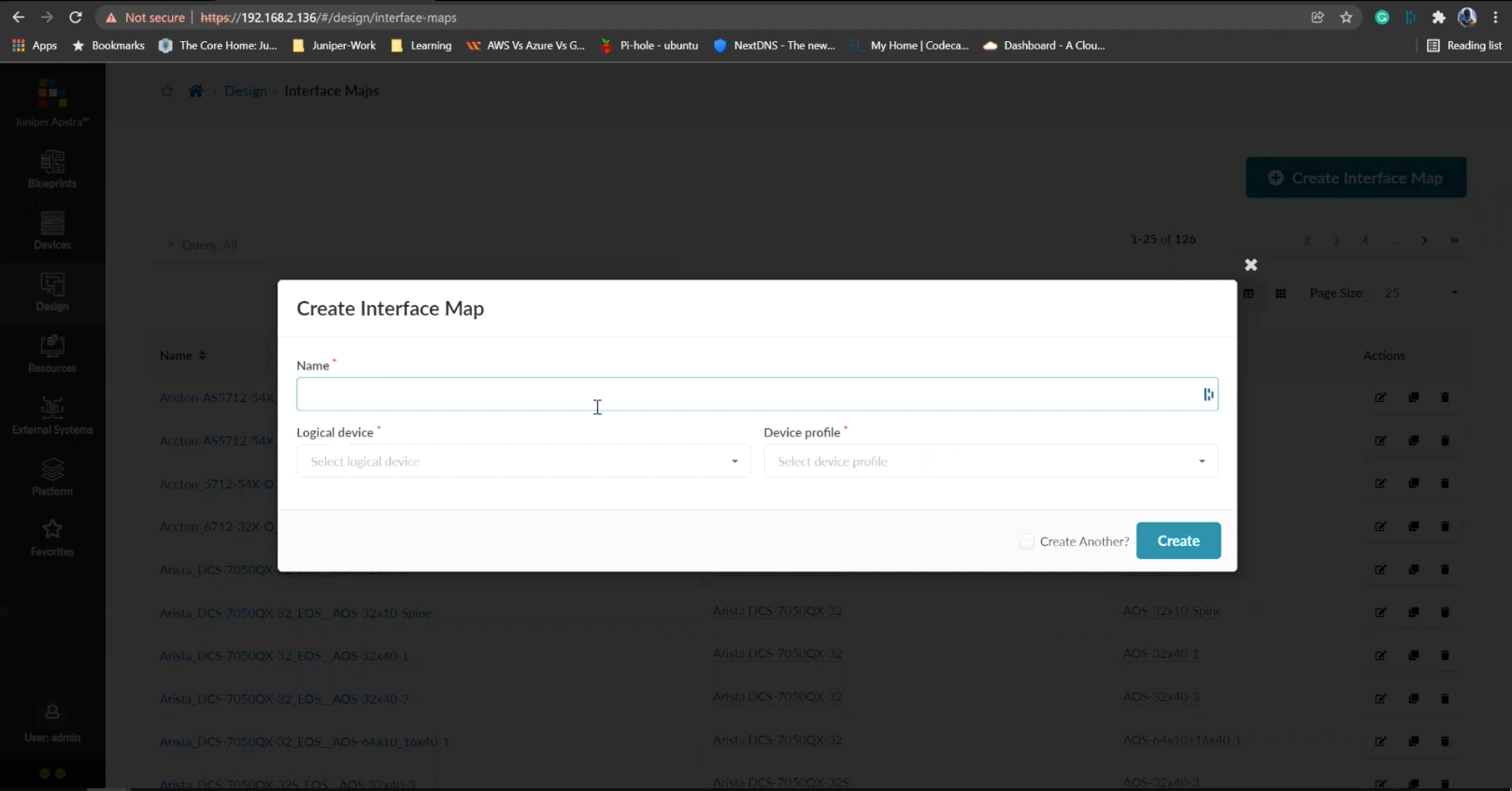Delete the AOS-64x10+16x40-1 interface map row
Viewport: 1512px width, 791px height.
1445,741
